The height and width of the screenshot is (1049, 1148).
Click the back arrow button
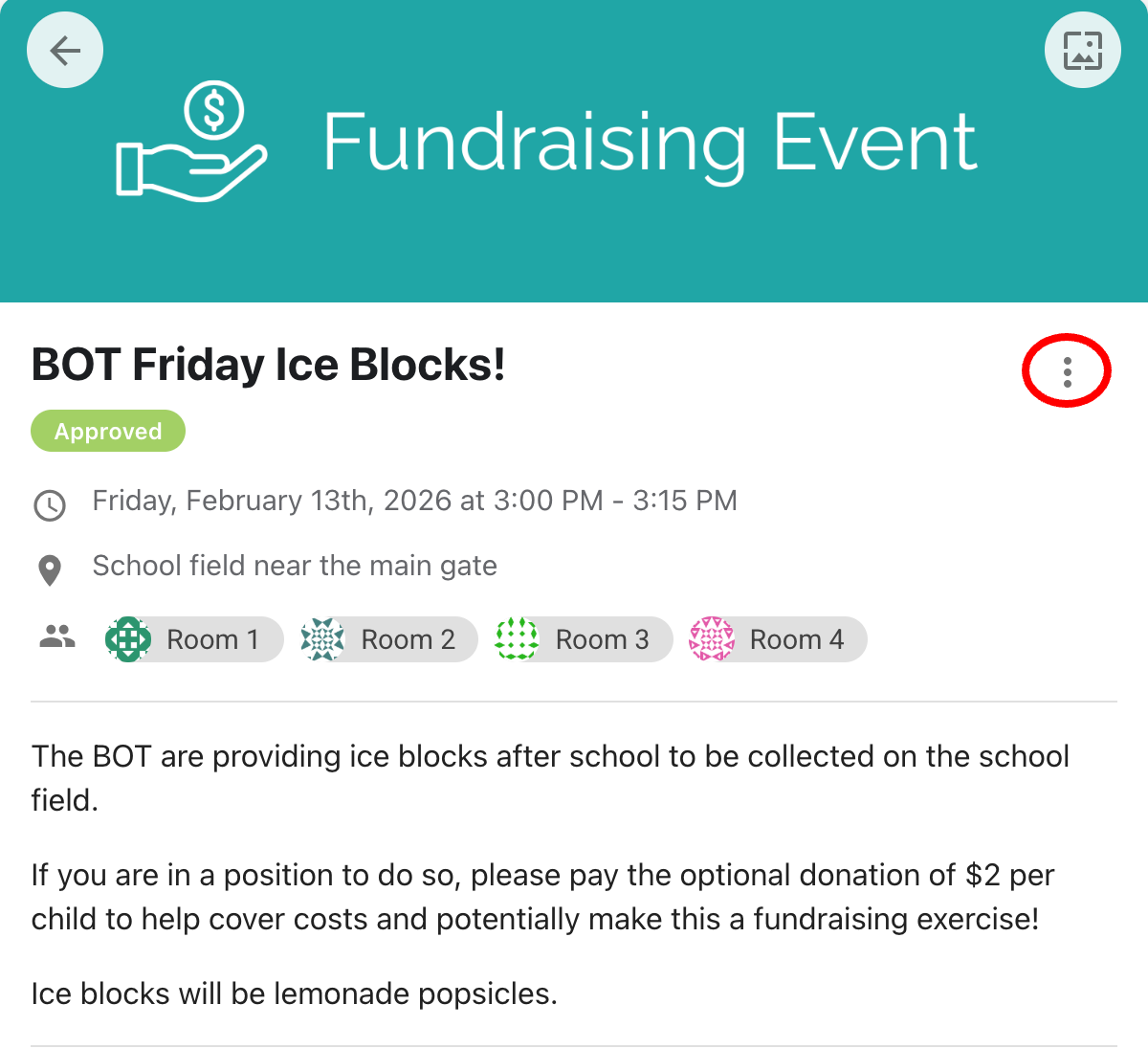[x=65, y=50]
